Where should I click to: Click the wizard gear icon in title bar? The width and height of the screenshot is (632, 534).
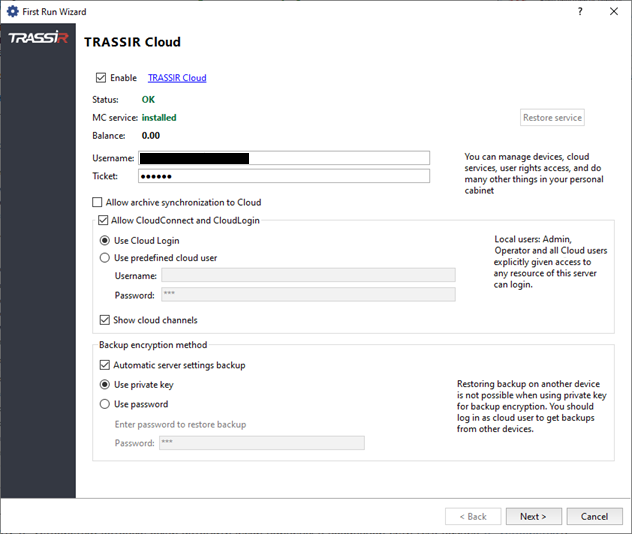tap(12, 12)
